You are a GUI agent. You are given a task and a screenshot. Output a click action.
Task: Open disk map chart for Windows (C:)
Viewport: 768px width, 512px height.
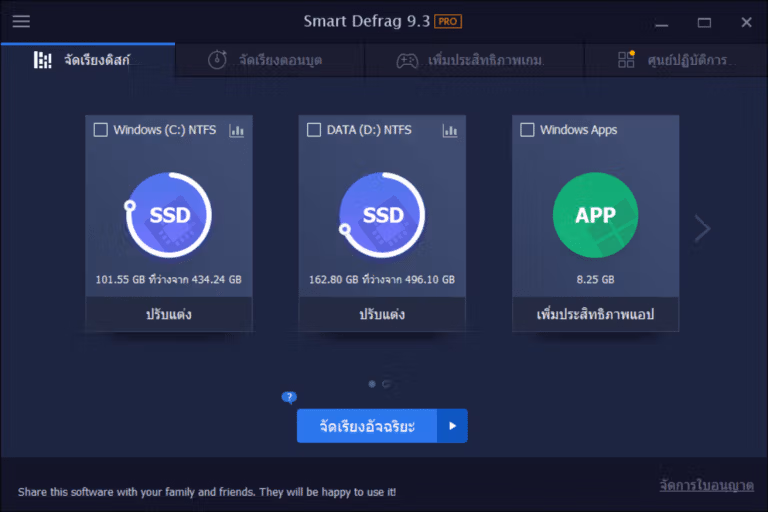coord(237,130)
